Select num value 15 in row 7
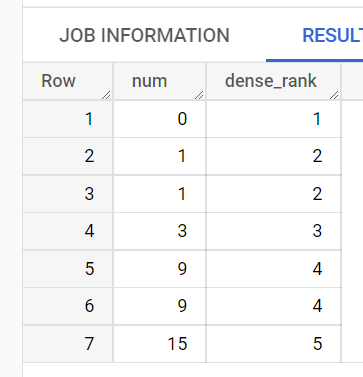 point(160,344)
